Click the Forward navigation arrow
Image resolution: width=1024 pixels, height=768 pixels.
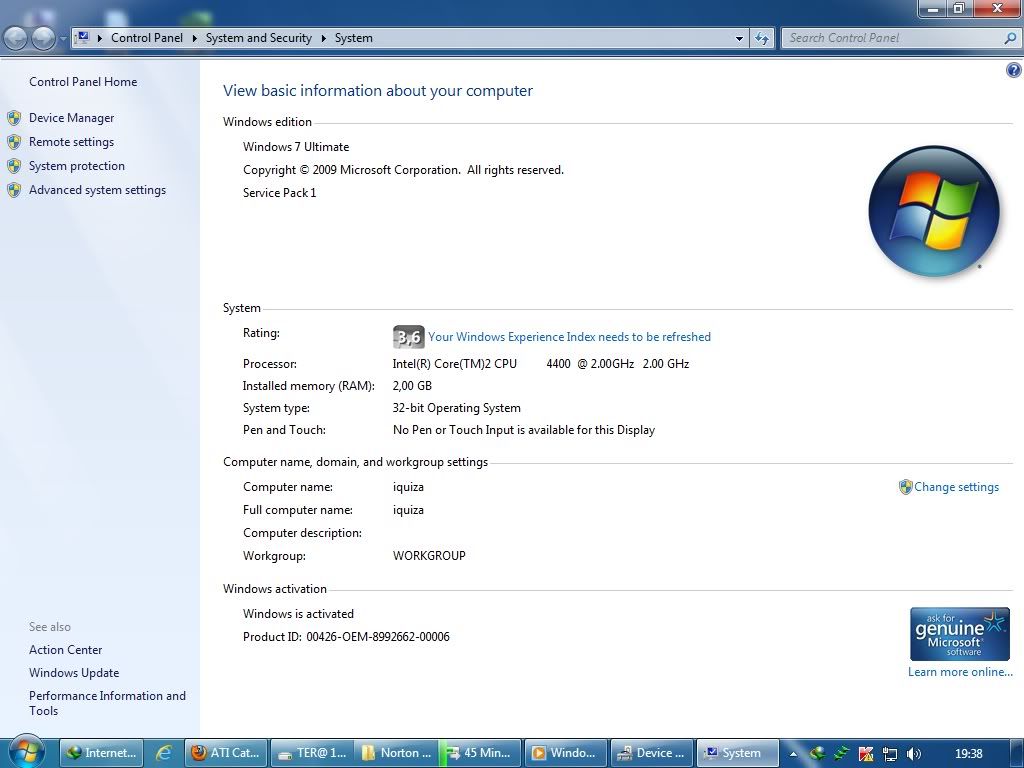point(43,38)
